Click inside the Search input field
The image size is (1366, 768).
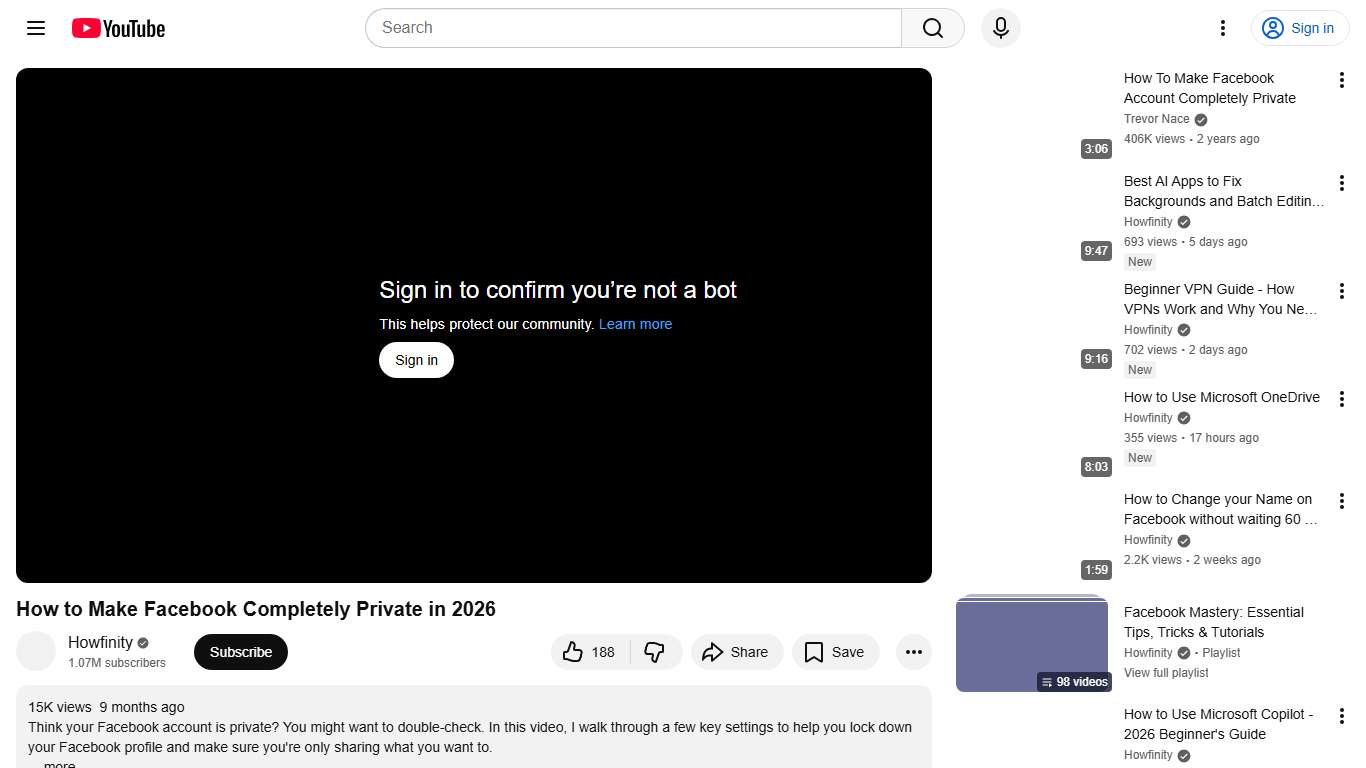630,28
